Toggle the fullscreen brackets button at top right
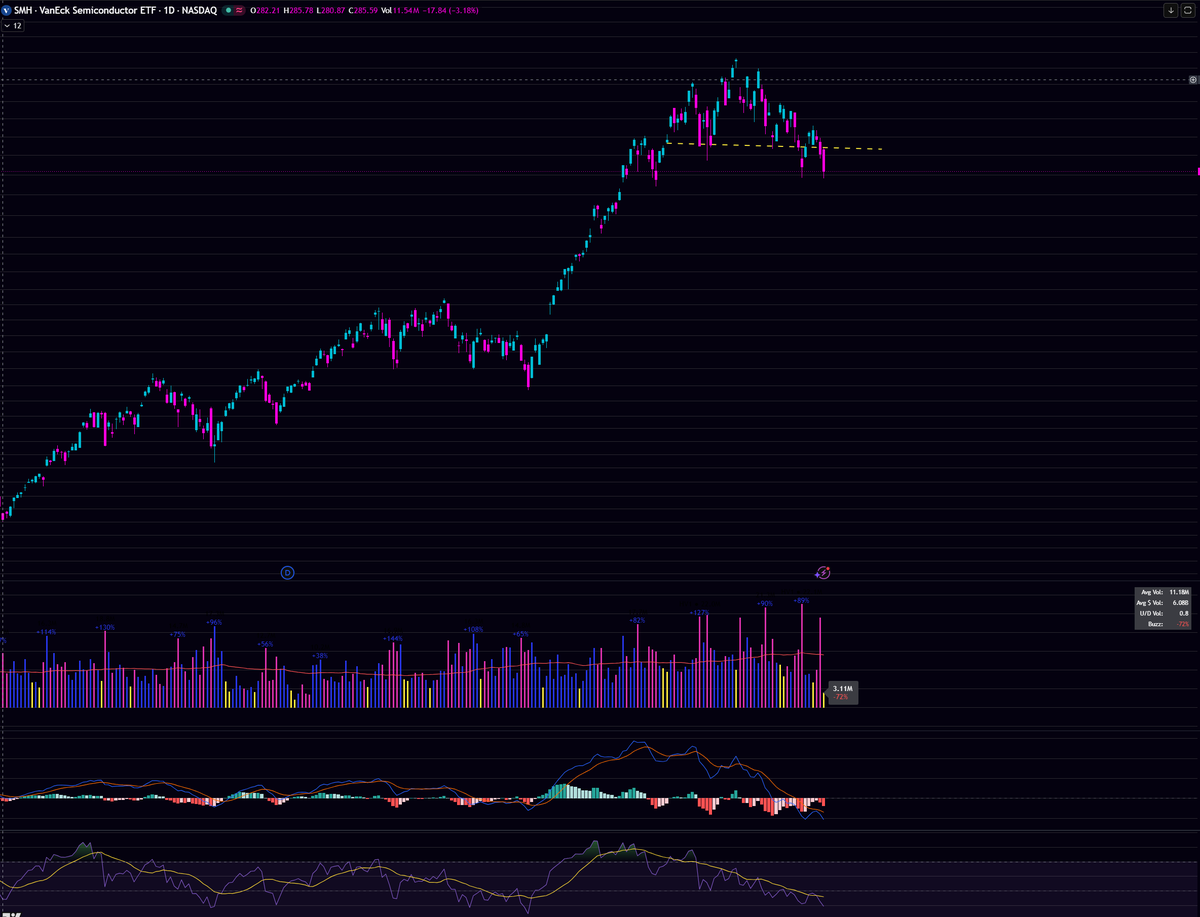The image size is (1200, 917). pyautogui.click(x=1189, y=10)
